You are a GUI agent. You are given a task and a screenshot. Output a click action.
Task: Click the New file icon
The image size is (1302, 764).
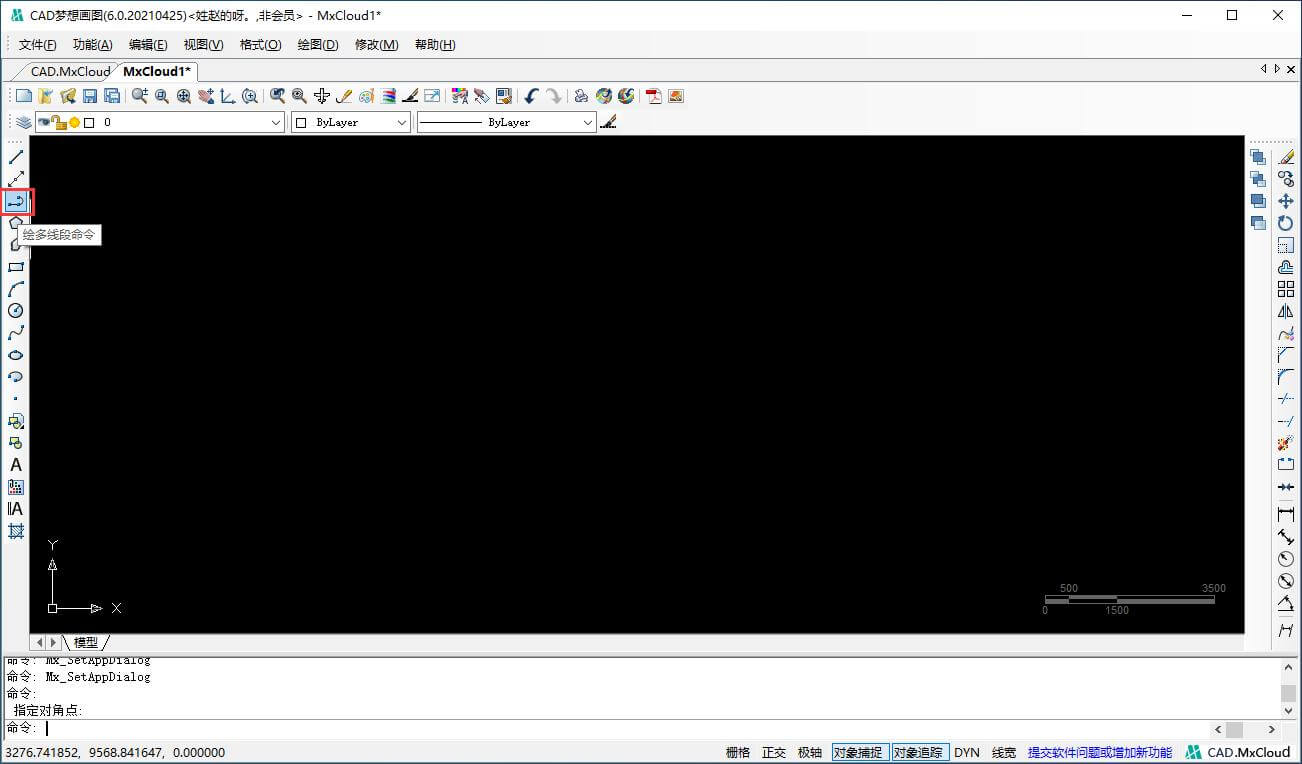pyautogui.click(x=24, y=96)
